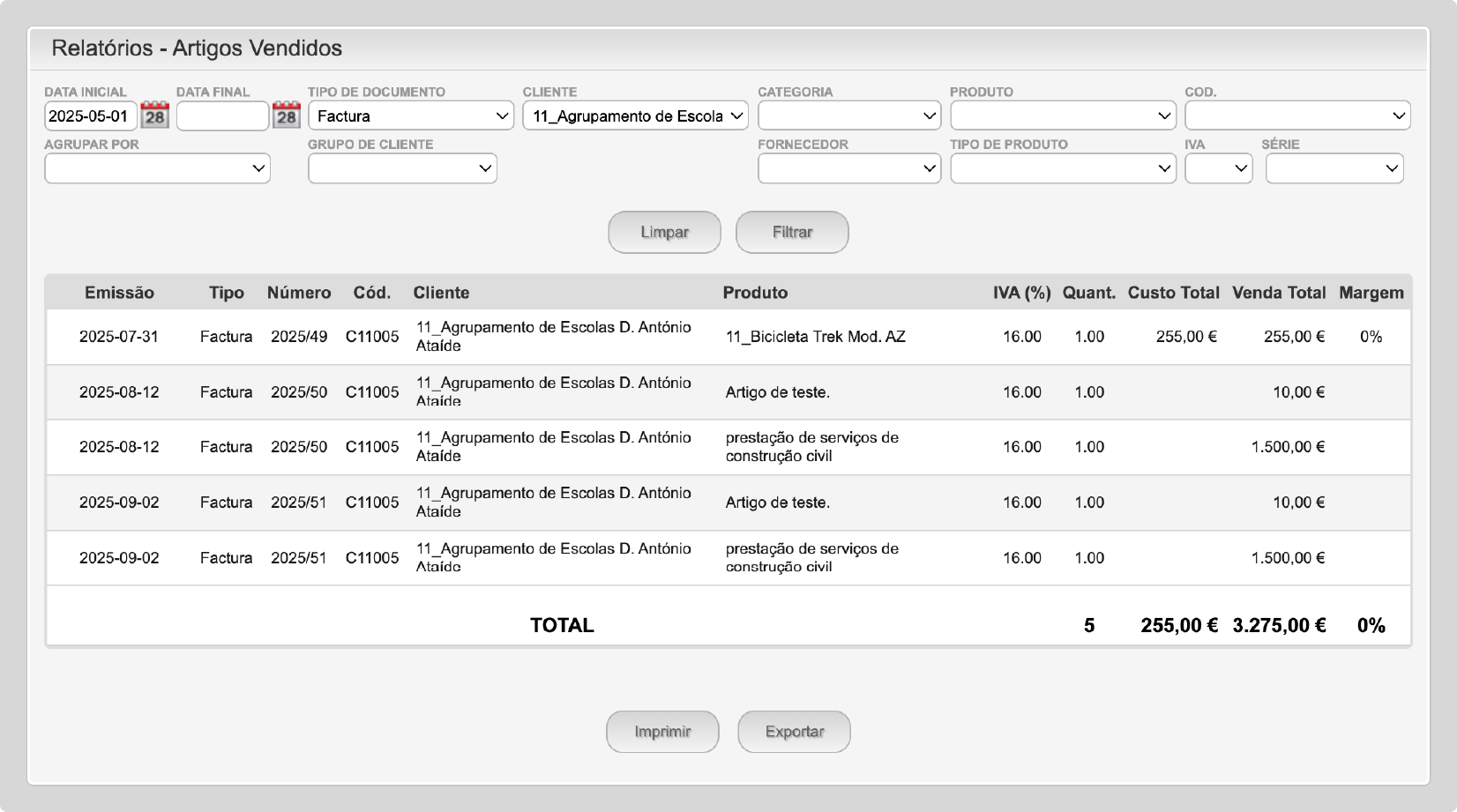Apply filters with the Filtrar button
Viewport: 1457px width, 812px height.
tap(792, 232)
